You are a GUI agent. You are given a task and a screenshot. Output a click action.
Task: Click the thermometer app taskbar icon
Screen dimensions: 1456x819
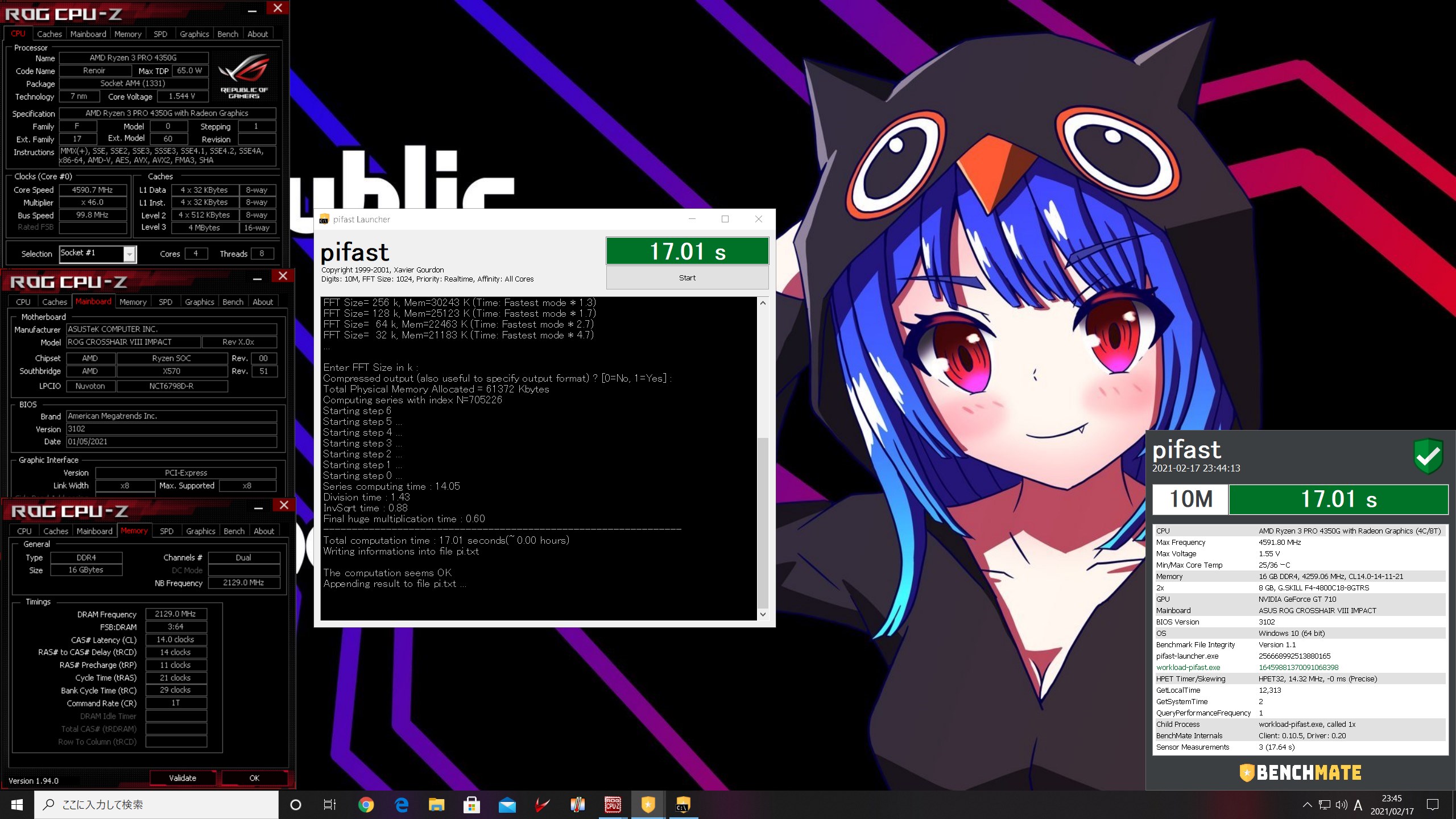[577, 805]
